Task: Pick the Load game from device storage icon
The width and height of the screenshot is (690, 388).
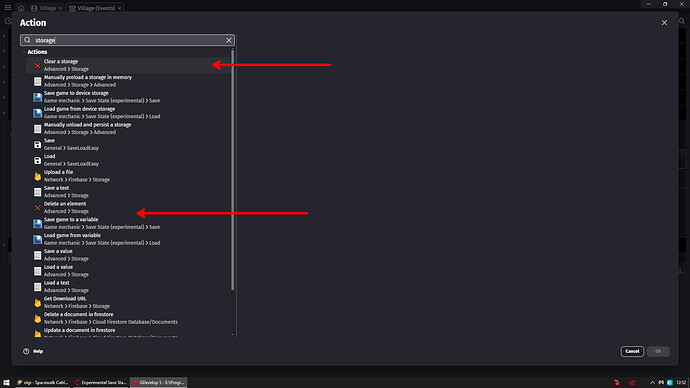Action: pyautogui.click(x=37, y=113)
